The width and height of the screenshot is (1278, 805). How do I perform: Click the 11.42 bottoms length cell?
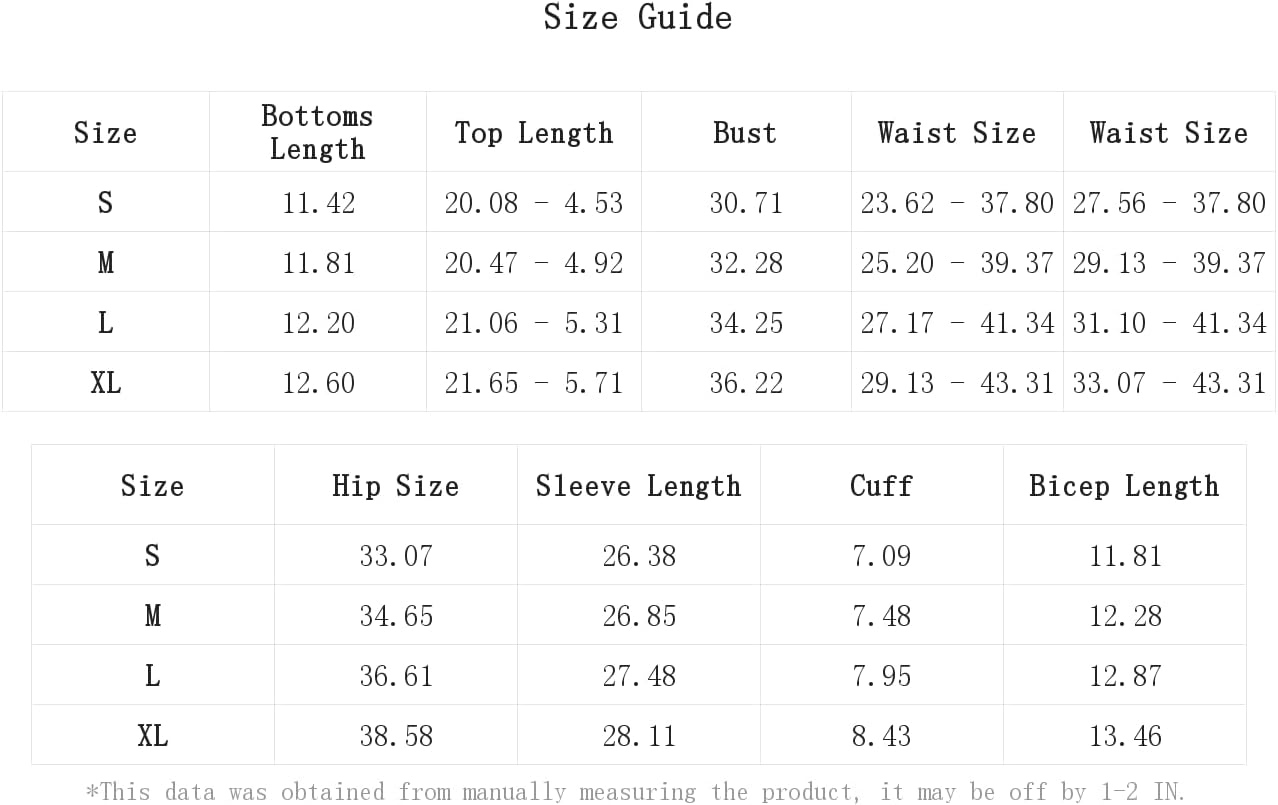point(318,203)
